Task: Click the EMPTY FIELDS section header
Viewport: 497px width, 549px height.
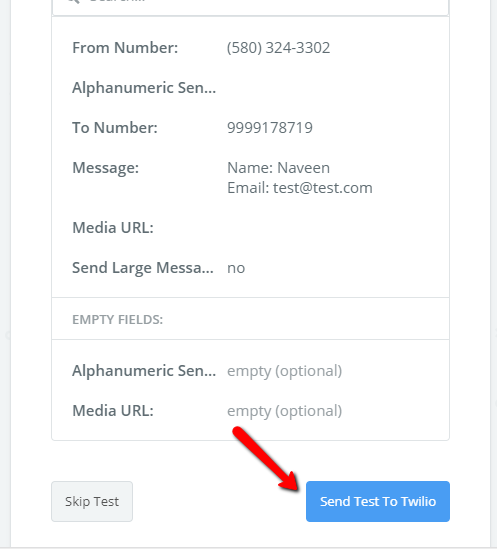Action: (118, 319)
